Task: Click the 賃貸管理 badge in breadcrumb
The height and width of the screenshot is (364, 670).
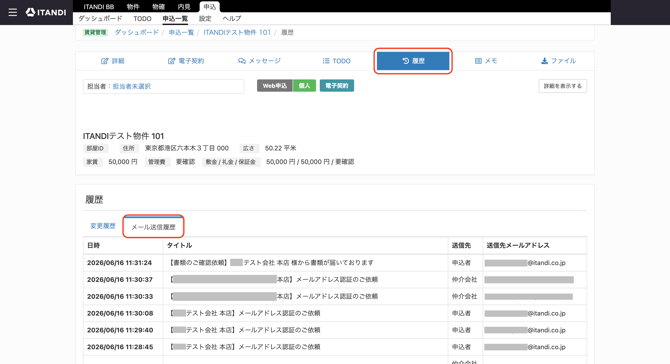Action: [95, 32]
